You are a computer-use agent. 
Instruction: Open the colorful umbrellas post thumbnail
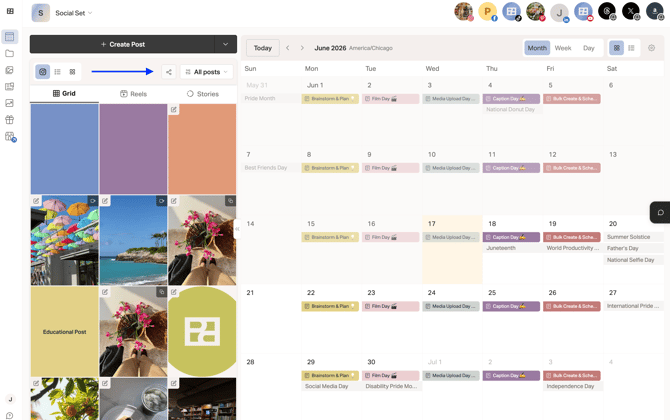tap(65, 240)
